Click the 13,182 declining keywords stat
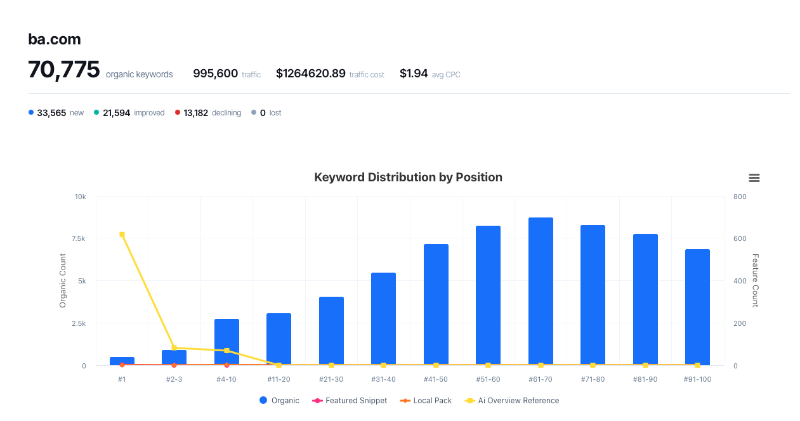 [x=208, y=113]
